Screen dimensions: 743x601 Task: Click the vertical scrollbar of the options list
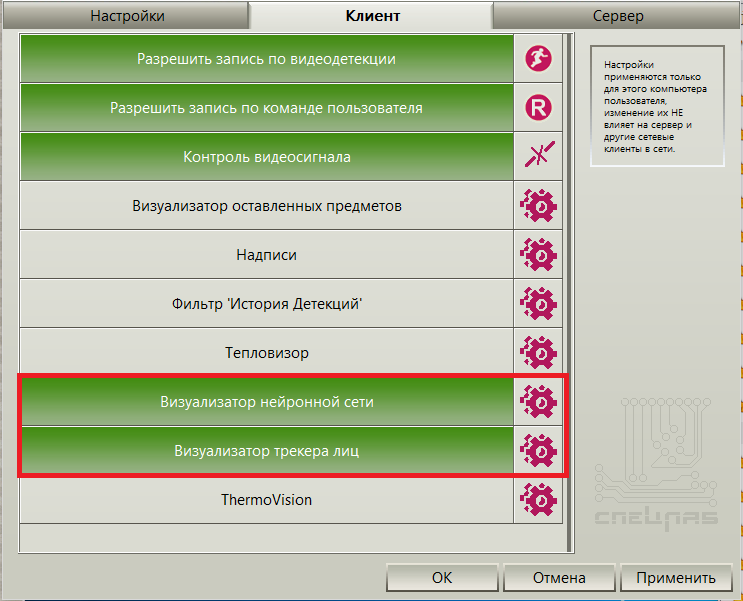coord(568,292)
